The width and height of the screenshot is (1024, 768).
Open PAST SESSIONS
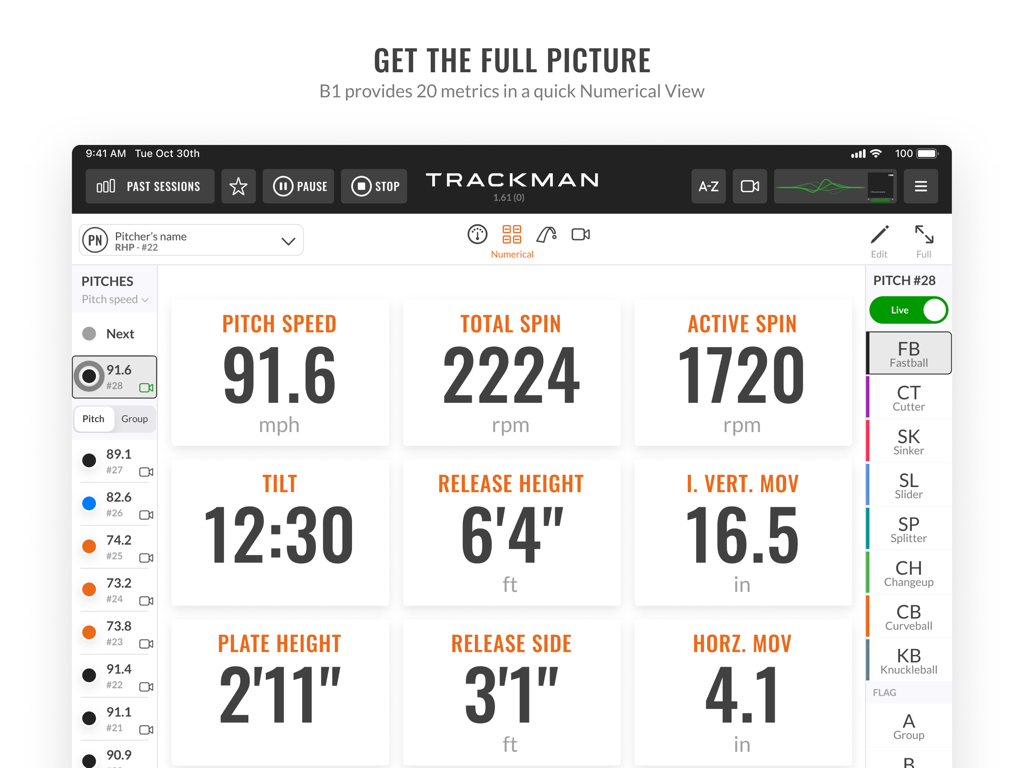[x=149, y=186]
